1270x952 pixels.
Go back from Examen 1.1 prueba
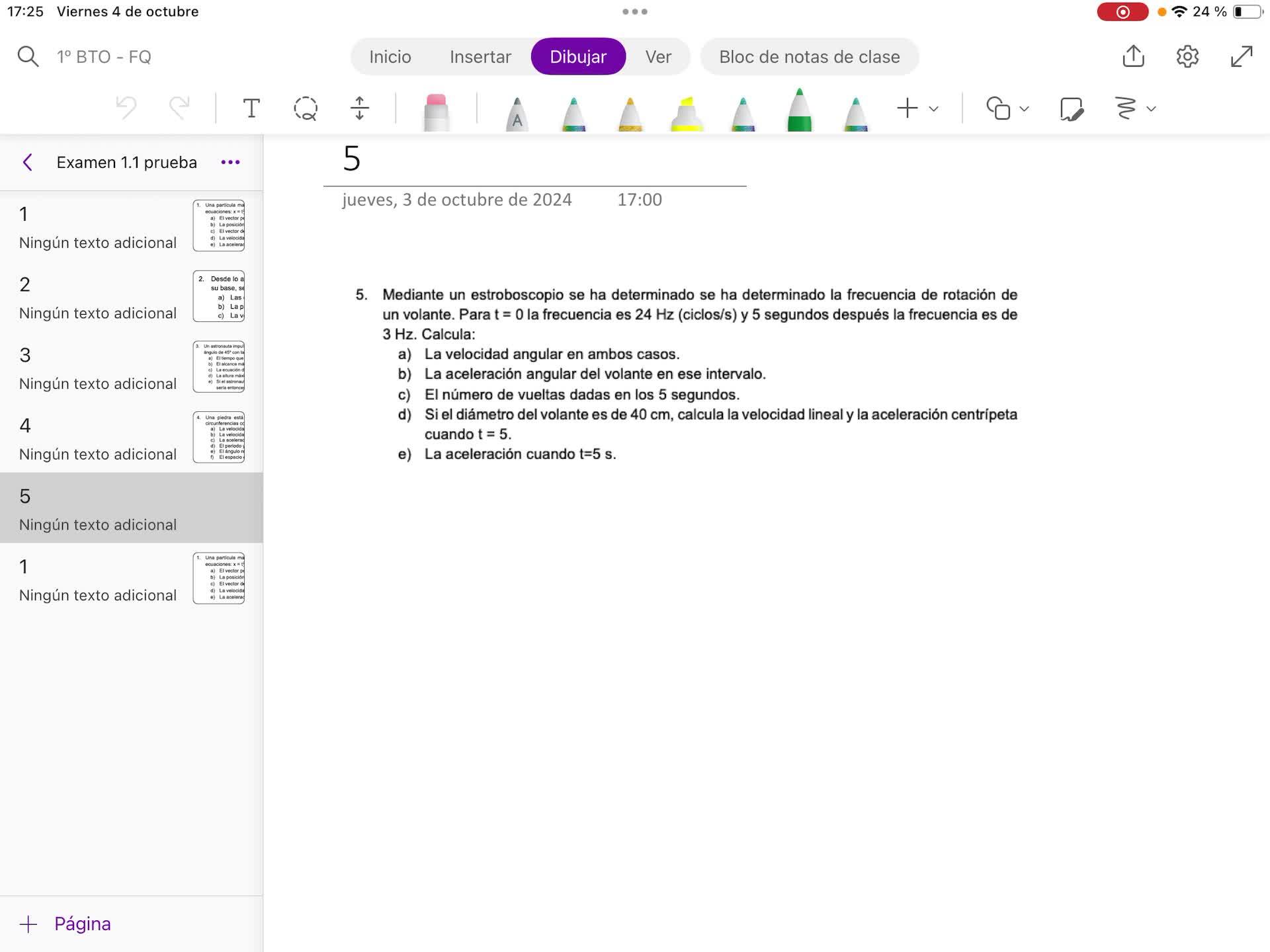click(28, 163)
